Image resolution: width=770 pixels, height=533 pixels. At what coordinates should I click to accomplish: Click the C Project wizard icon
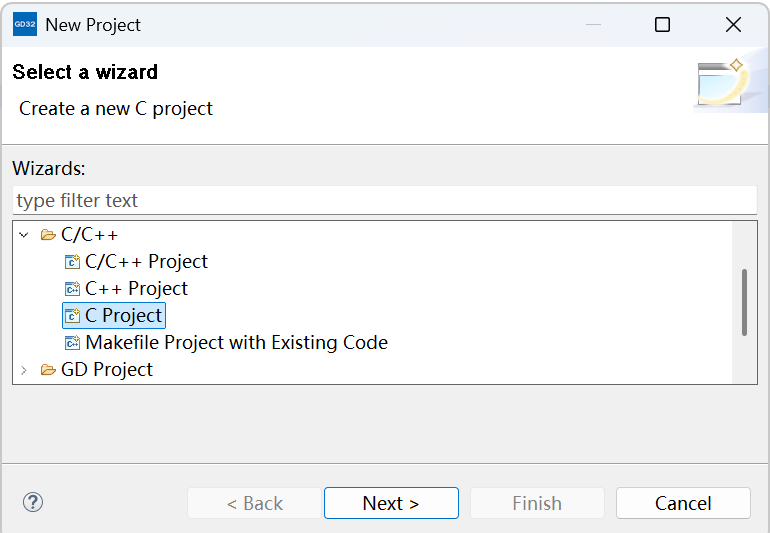[x=72, y=316]
